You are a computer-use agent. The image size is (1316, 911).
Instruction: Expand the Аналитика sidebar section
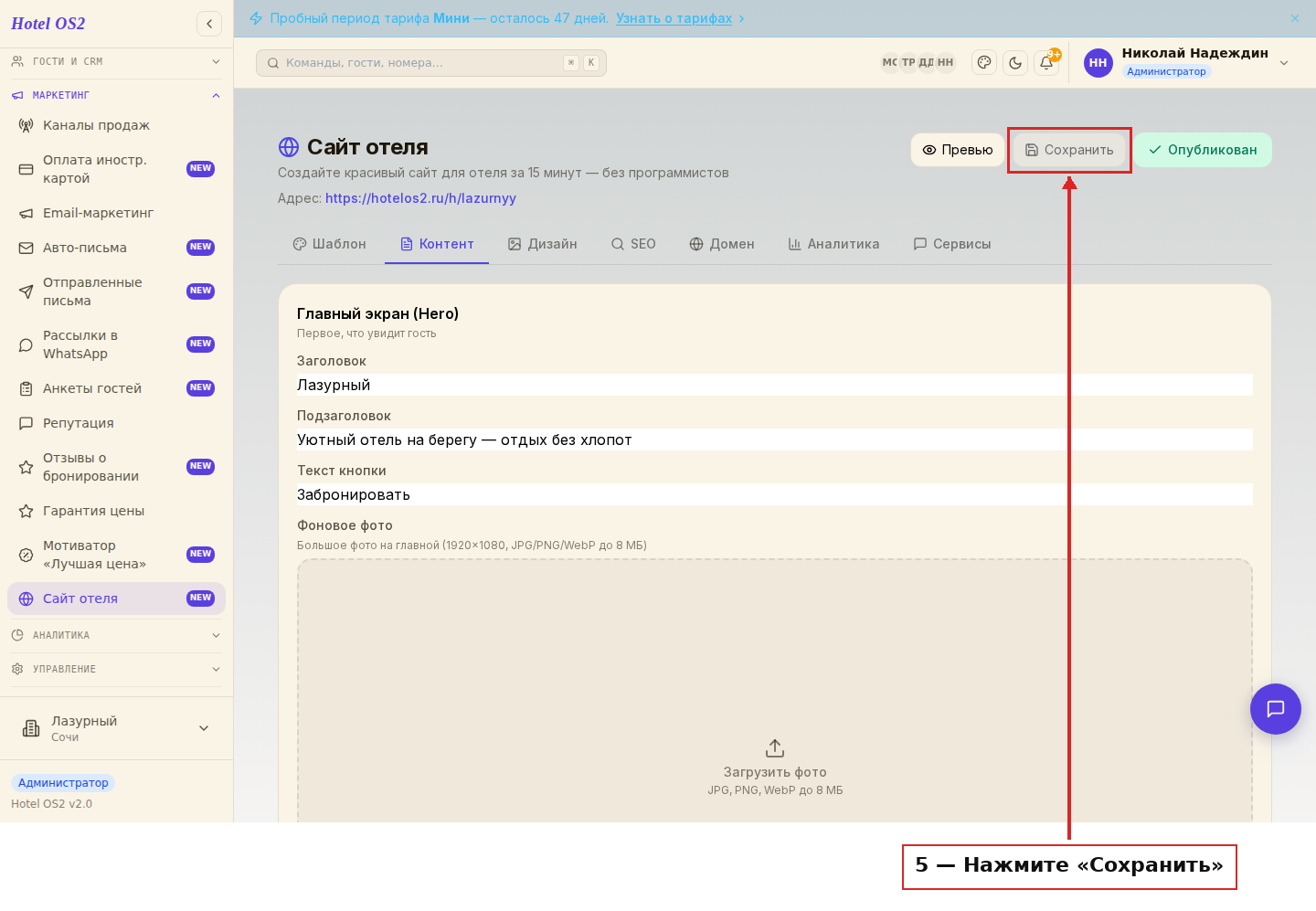point(116,635)
